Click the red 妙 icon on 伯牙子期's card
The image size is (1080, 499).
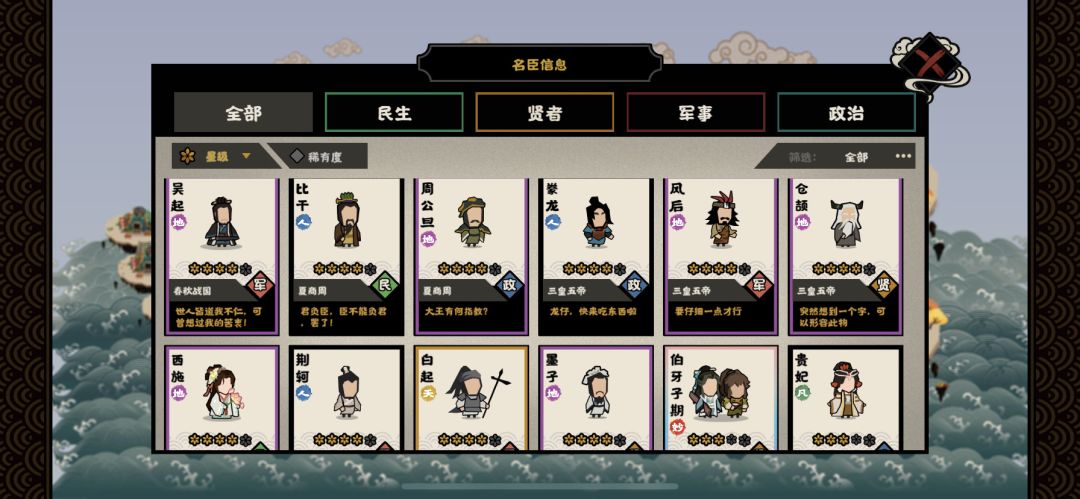(x=678, y=426)
